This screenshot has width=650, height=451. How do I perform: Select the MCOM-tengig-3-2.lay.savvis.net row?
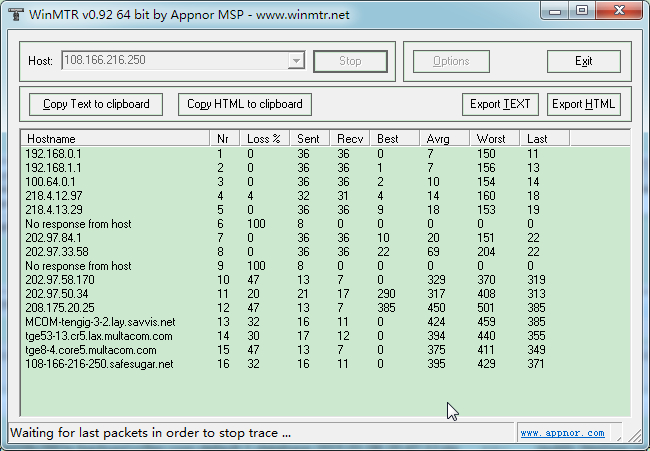[325, 322]
